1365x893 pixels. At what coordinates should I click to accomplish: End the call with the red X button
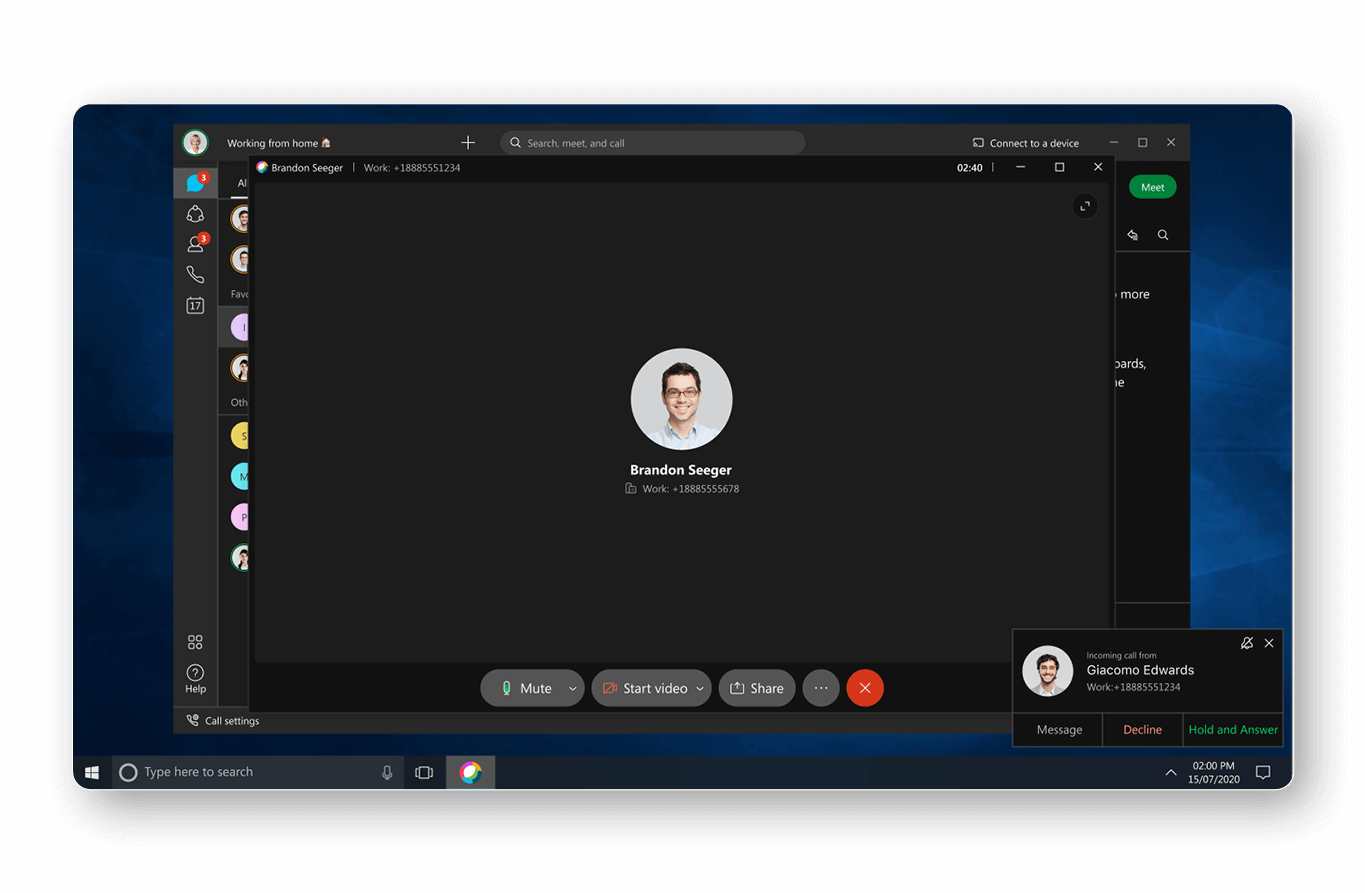pyautogui.click(x=865, y=688)
